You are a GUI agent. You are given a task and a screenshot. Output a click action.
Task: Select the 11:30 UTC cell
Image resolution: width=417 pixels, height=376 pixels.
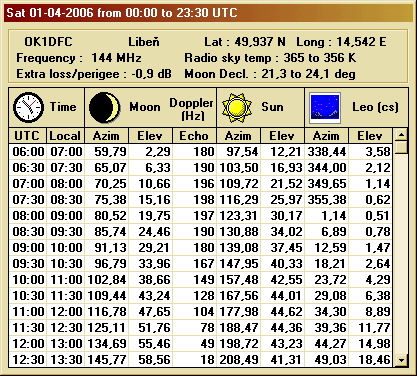coord(28,328)
